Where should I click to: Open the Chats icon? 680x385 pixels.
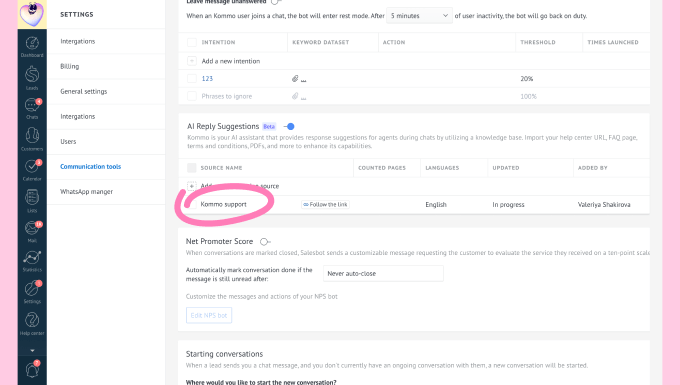(32, 105)
